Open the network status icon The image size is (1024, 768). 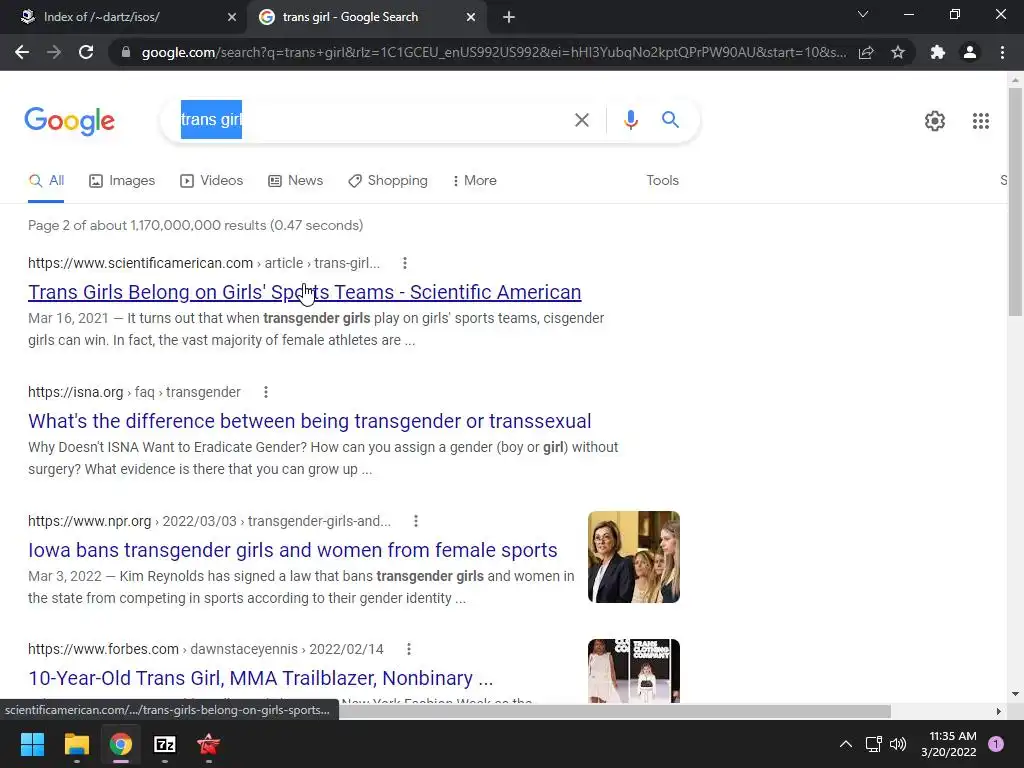[x=873, y=744]
